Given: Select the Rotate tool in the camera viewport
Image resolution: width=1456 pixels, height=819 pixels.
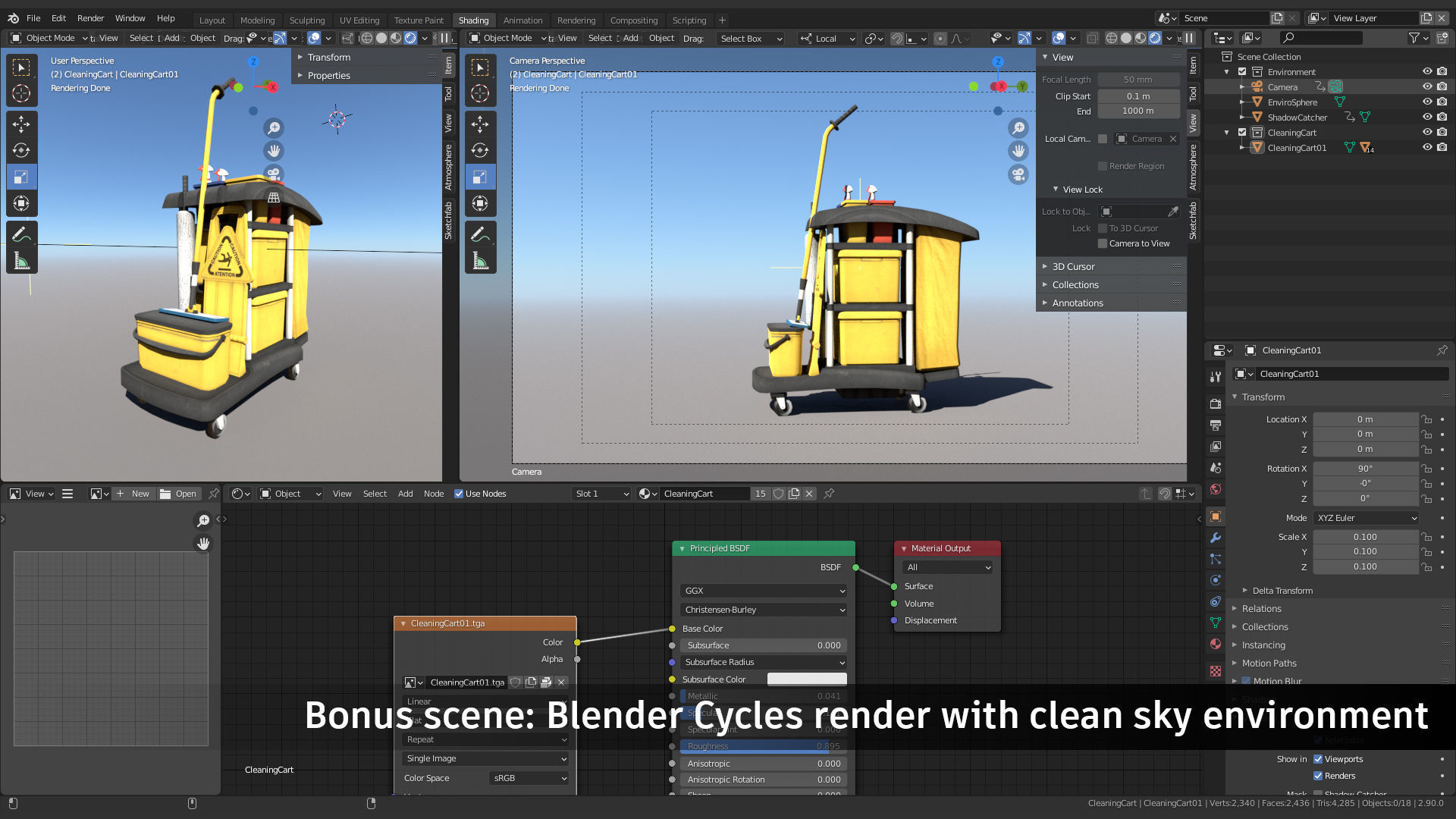Looking at the screenshot, I should click(480, 150).
